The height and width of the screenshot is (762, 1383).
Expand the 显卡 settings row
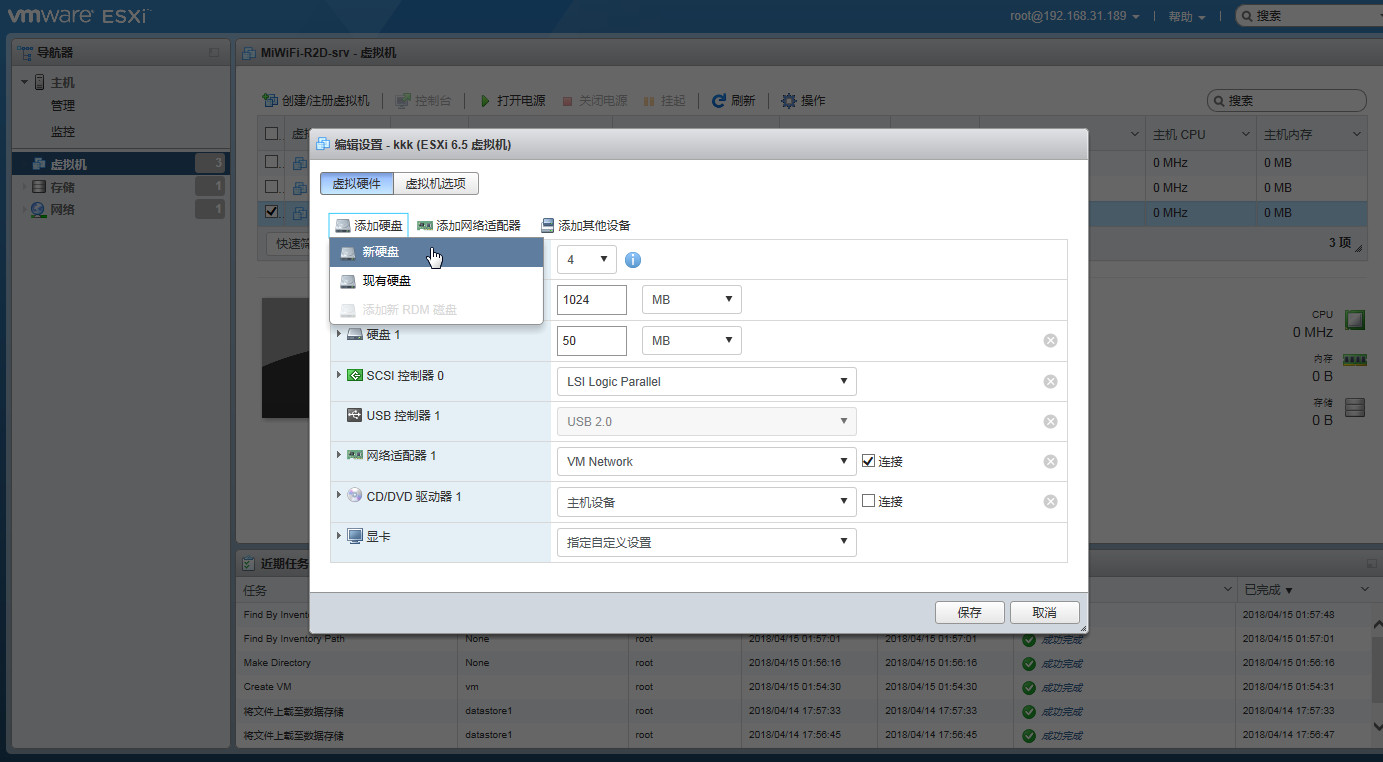(339, 536)
